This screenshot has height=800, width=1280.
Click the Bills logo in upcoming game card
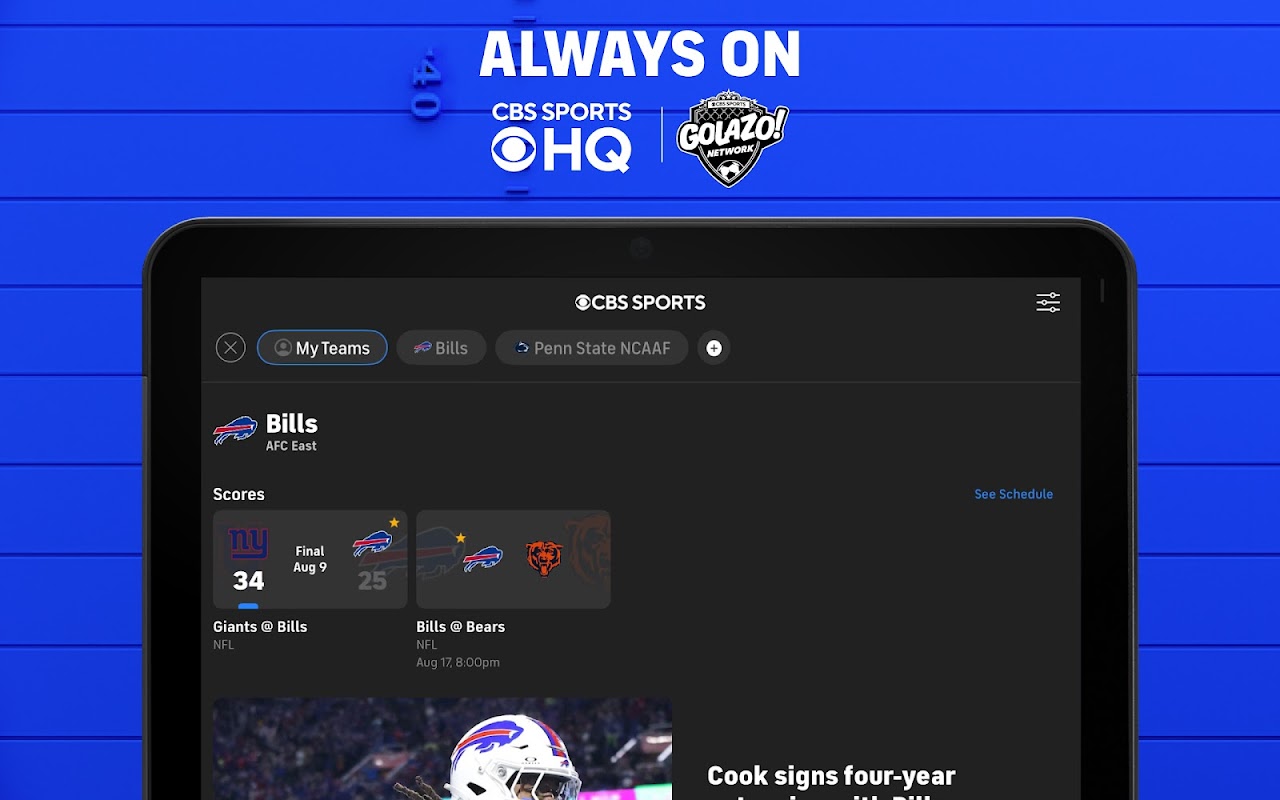(483, 559)
